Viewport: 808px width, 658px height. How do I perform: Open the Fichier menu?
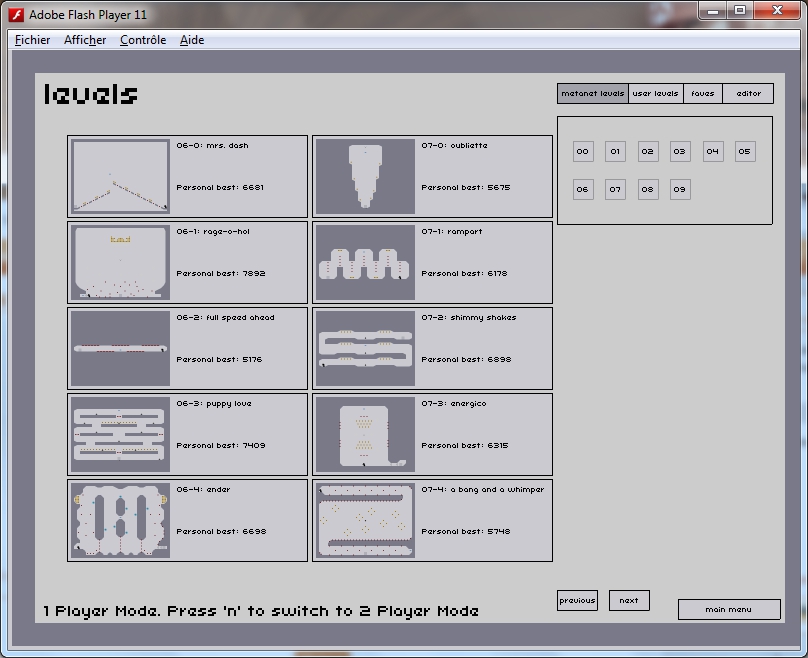pos(33,40)
